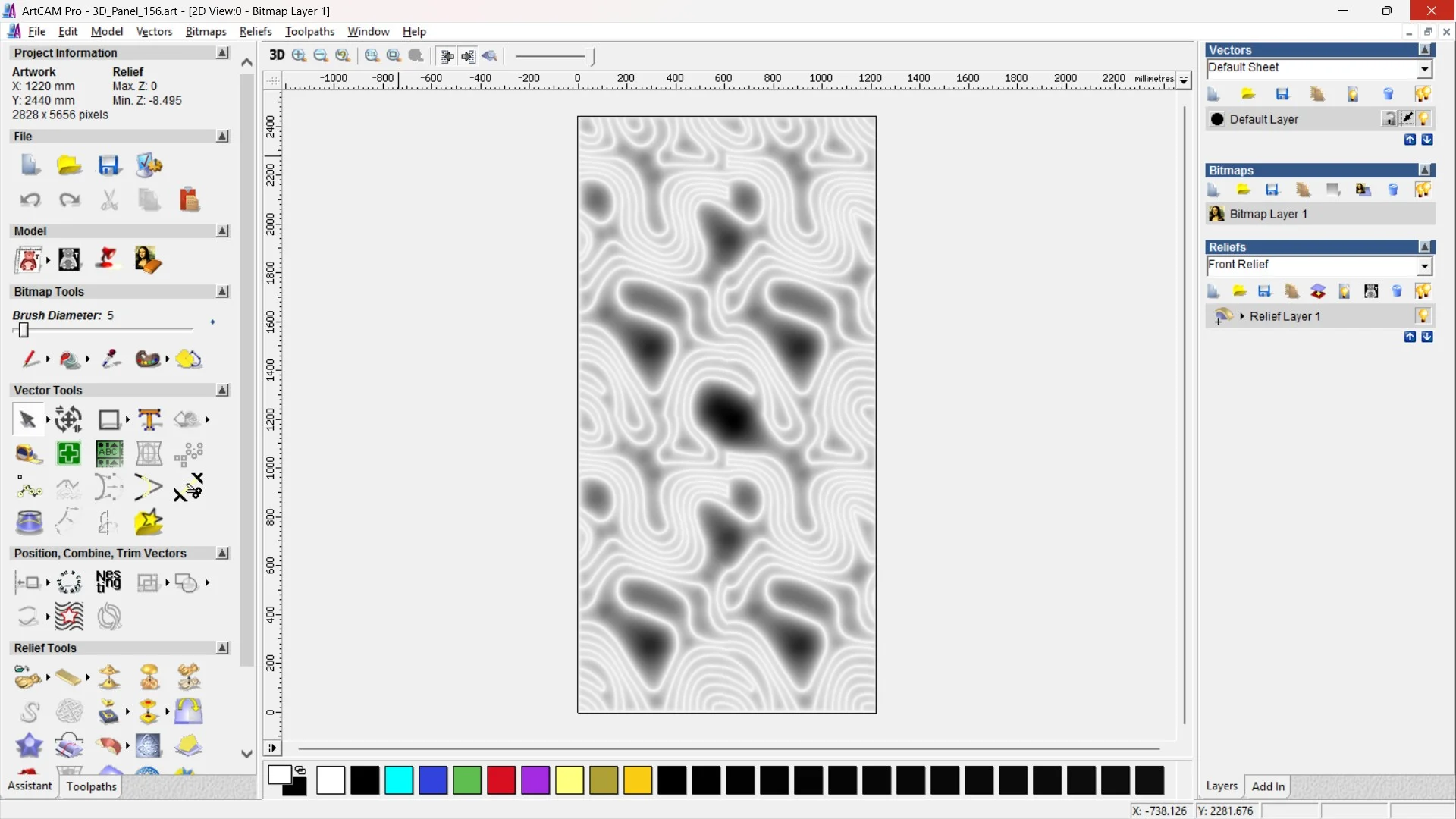
Task: Toggle visibility of Relief Layer 1
Action: point(1423,316)
